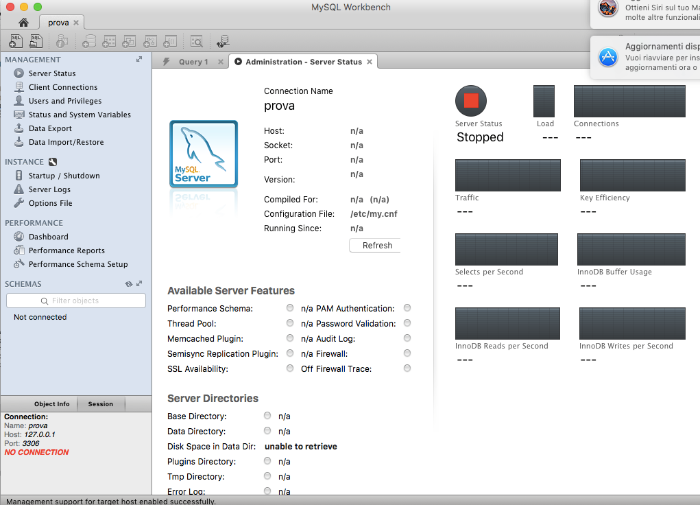Viewport: 700px width, 505px height.
Task: Click the reconnect to DBMS icon
Action: [223, 42]
